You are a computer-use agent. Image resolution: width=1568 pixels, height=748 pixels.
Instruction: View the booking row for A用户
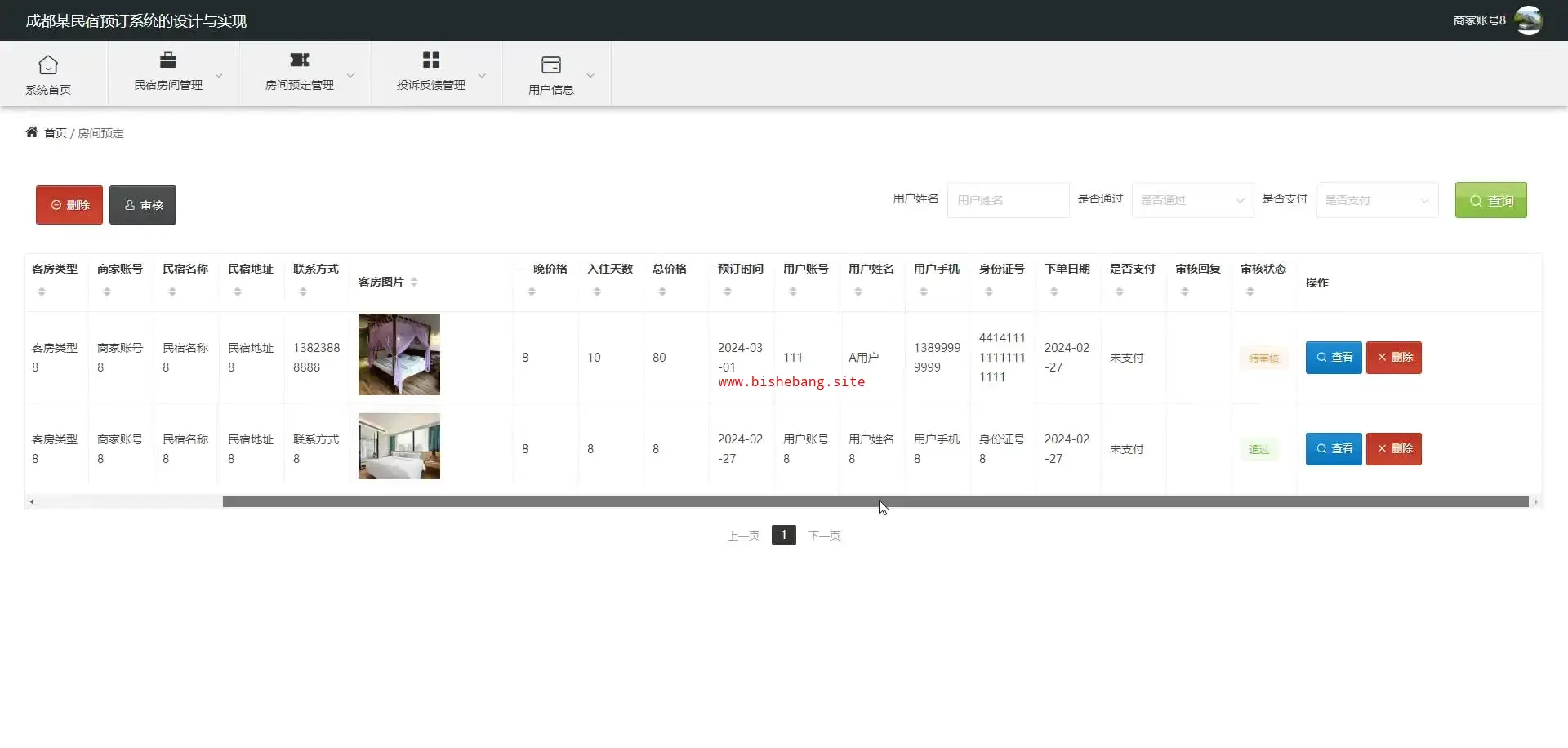1334,358
